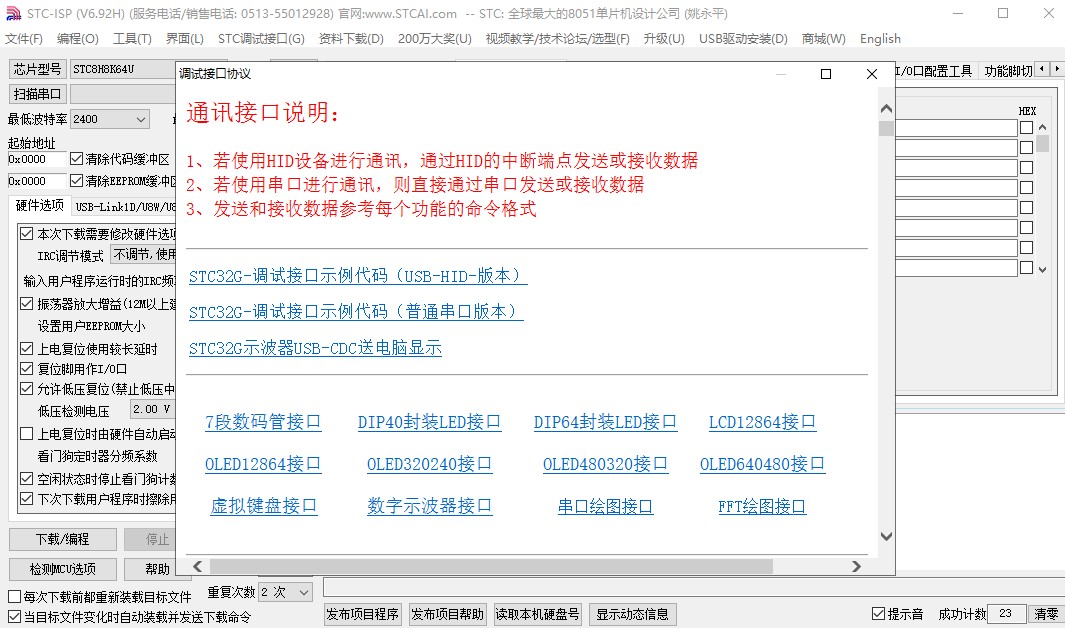Close the 调试接口协议 dialog
The width and height of the screenshot is (1065, 628).
pos(872,74)
